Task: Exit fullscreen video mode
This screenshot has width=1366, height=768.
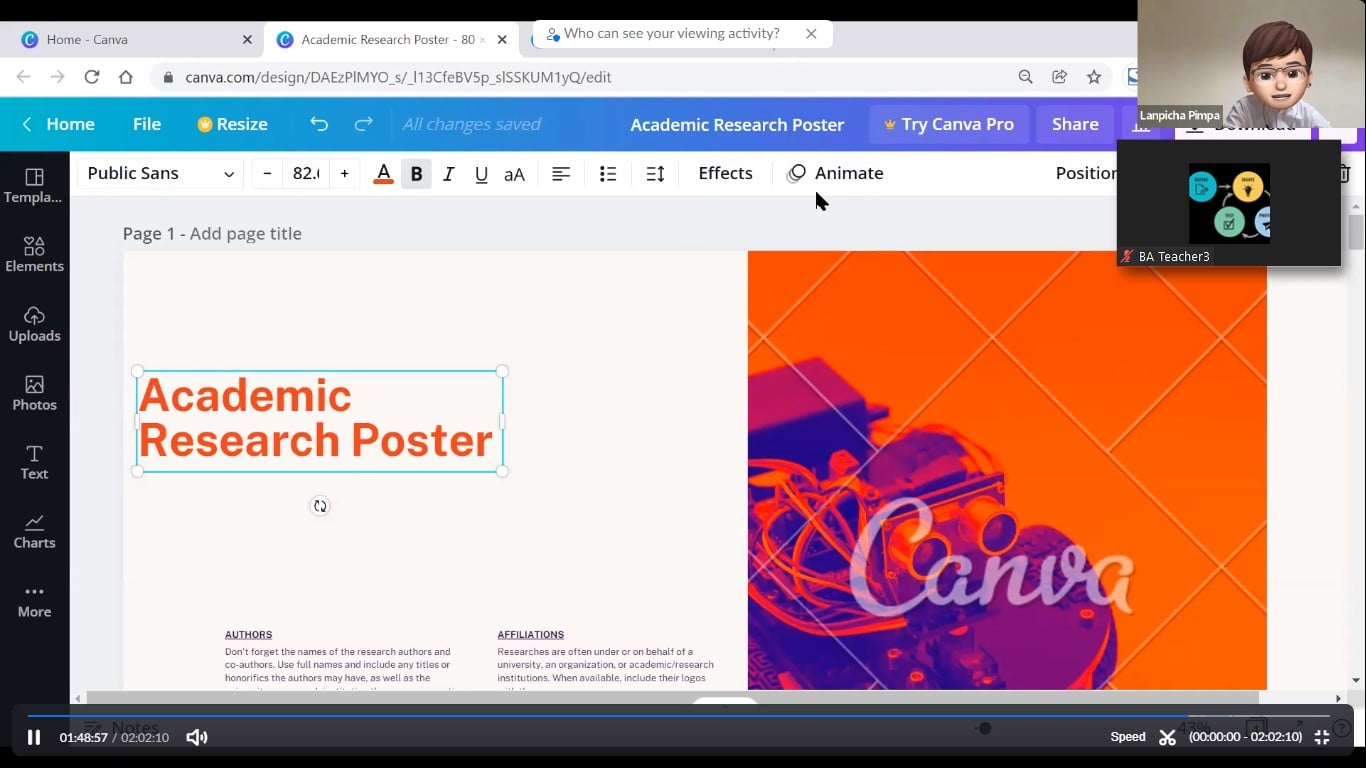Action: coord(1322,737)
